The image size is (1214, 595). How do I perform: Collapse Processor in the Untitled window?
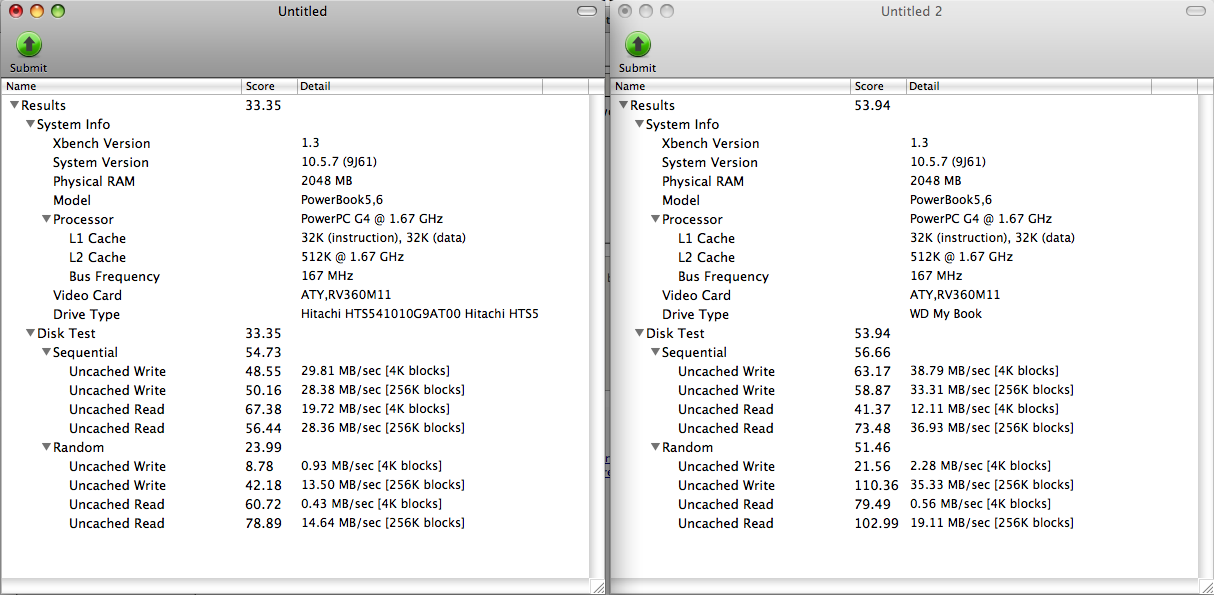46,219
